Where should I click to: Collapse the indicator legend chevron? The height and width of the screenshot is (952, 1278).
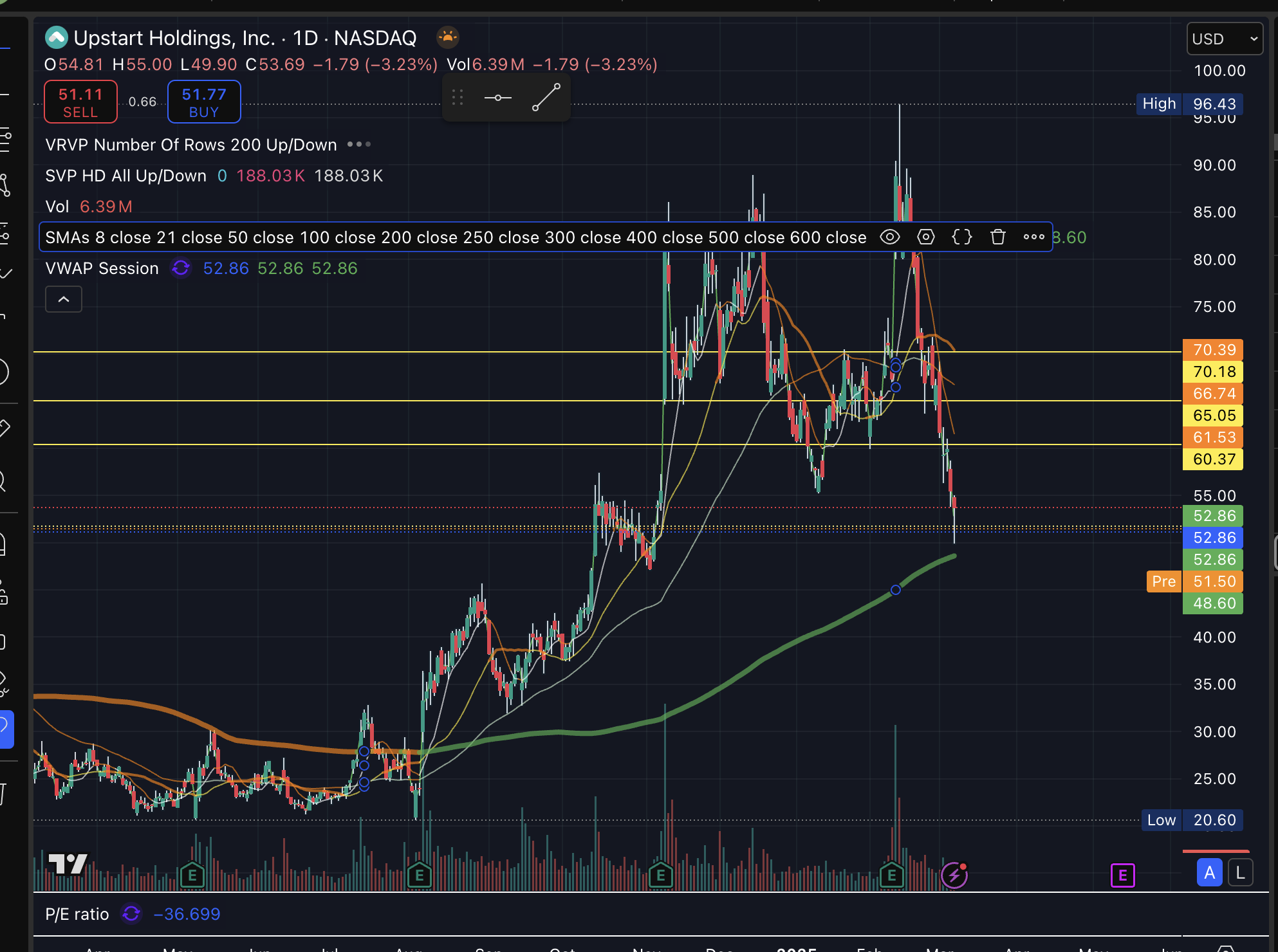coord(64,300)
